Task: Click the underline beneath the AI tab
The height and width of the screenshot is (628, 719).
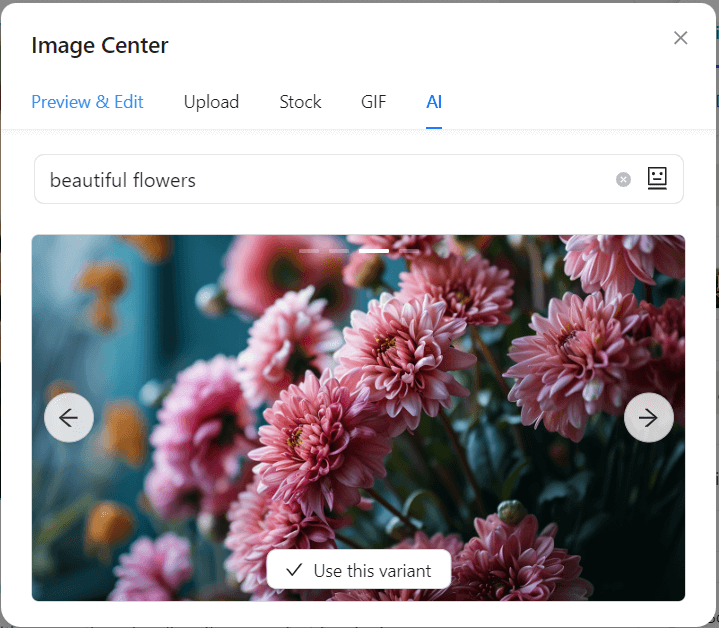Action: pyautogui.click(x=434, y=128)
